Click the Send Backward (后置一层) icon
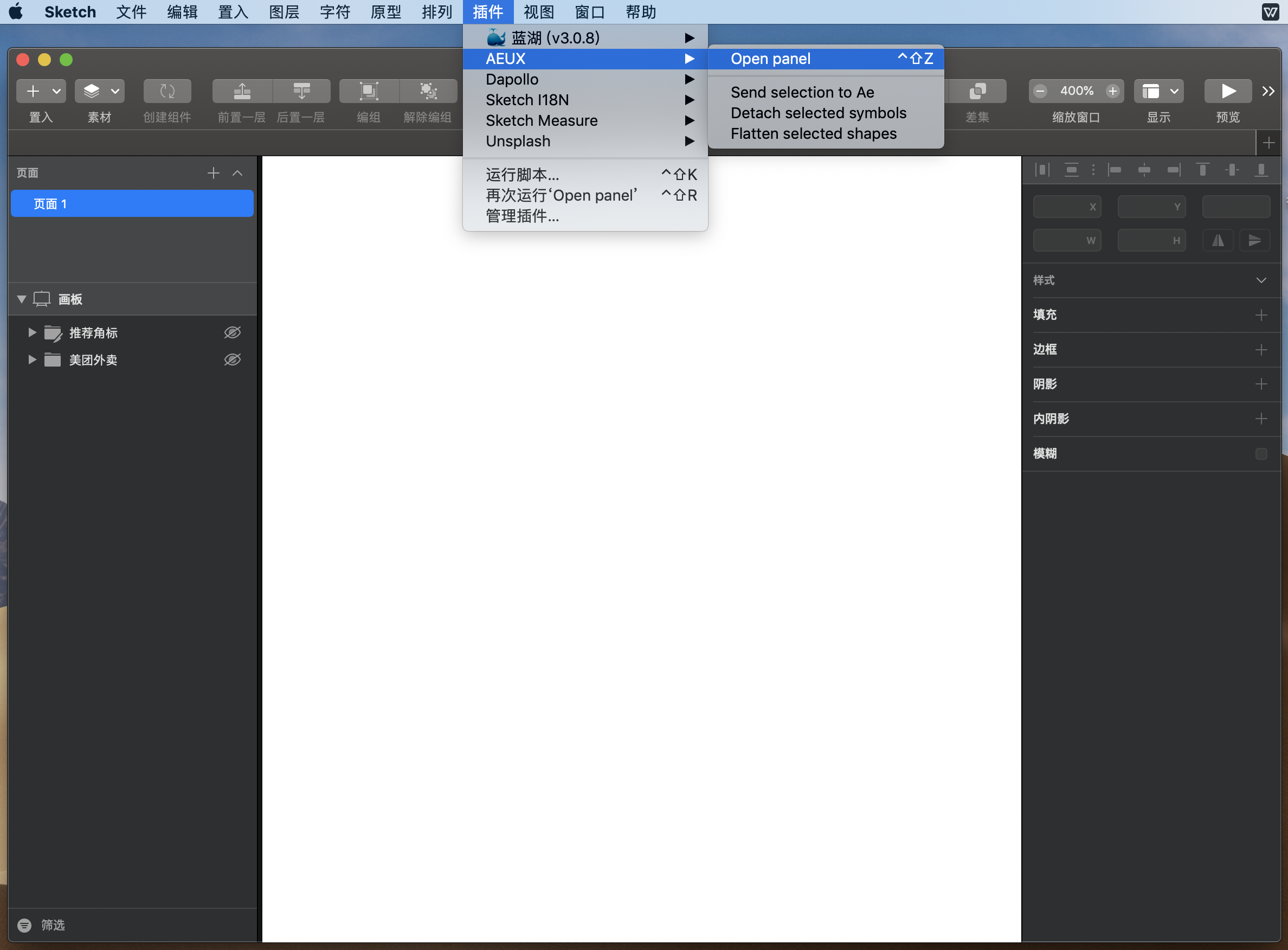Screen dimensions: 1288x950 pos(301,91)
